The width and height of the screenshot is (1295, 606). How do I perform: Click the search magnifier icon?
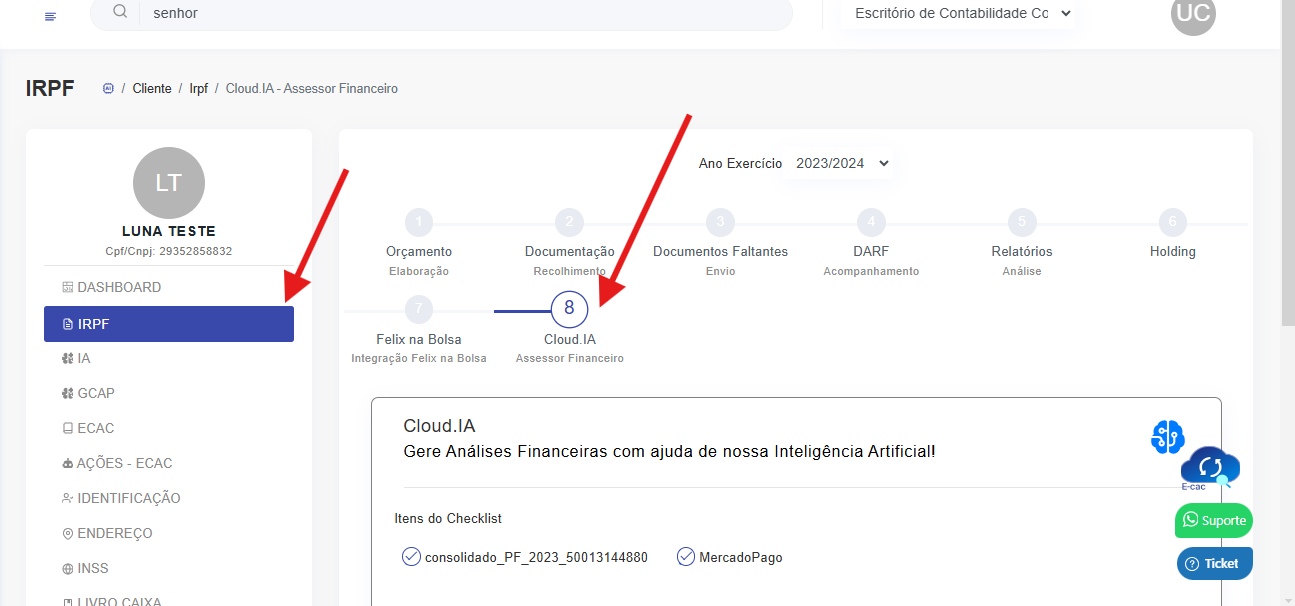click(120, 12)
